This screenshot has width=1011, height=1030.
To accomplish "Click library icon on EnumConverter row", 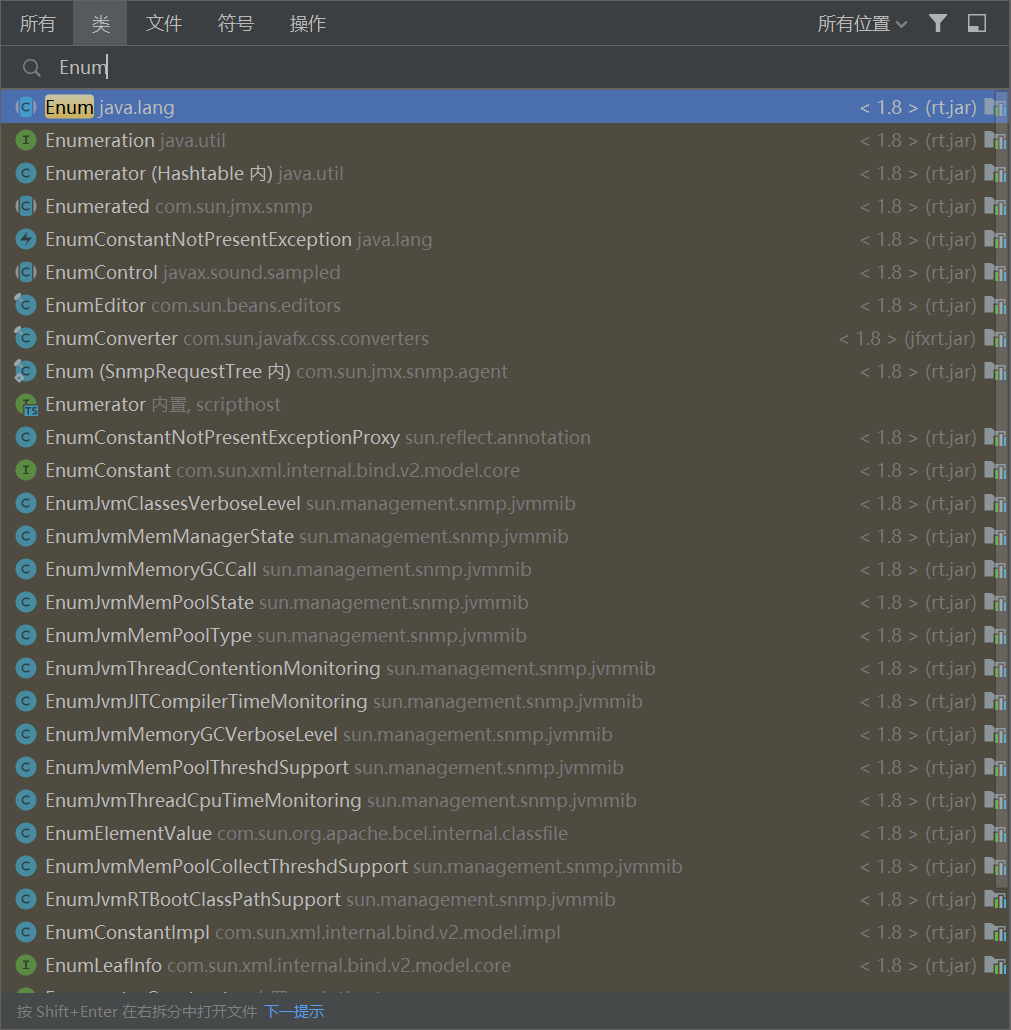I will pyautogui.click(x=995, y=338).
